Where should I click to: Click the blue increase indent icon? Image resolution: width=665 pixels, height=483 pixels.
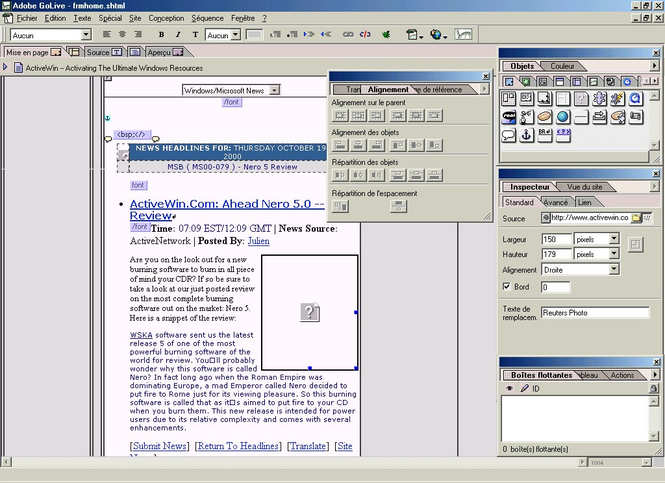pos(309,34)
